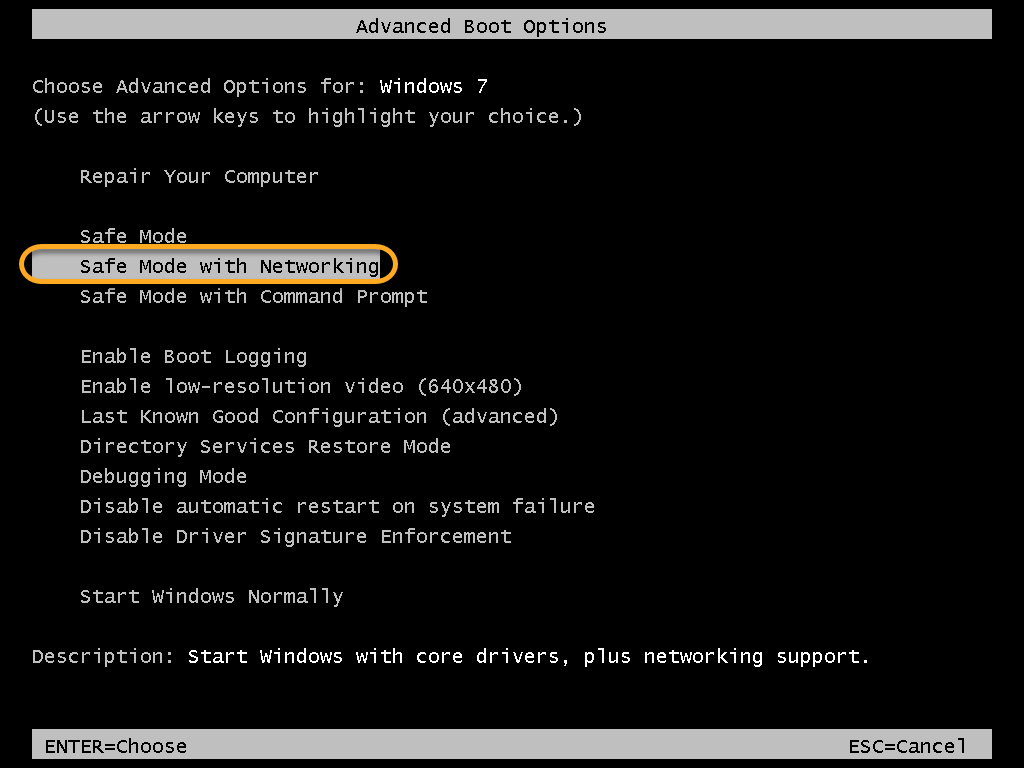This screenshot has height=768, width=1024.
Task: Pick the Debugging Mode entry
Action: 163,477
